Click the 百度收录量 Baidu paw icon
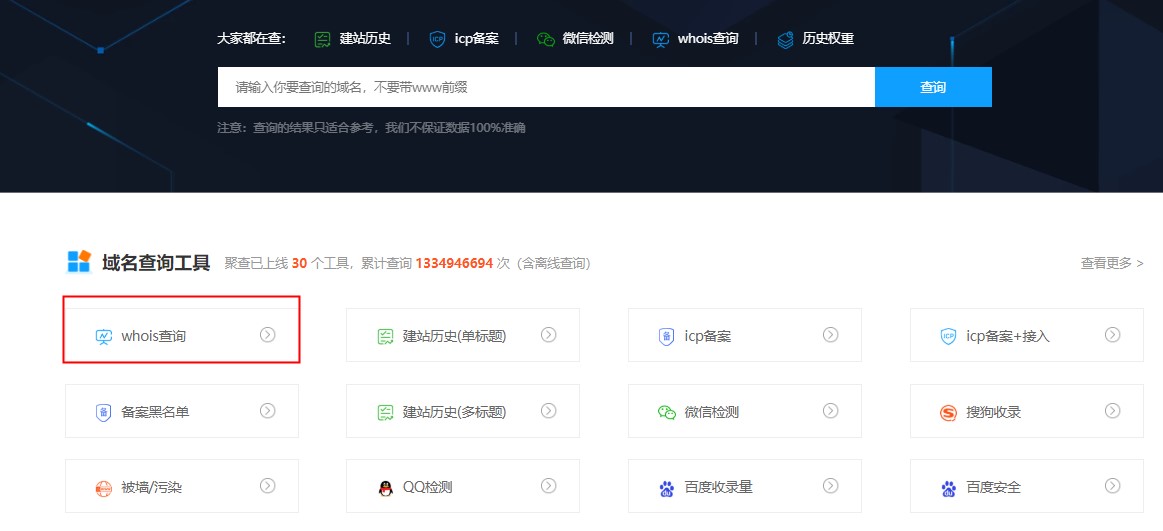 [667, 488]
